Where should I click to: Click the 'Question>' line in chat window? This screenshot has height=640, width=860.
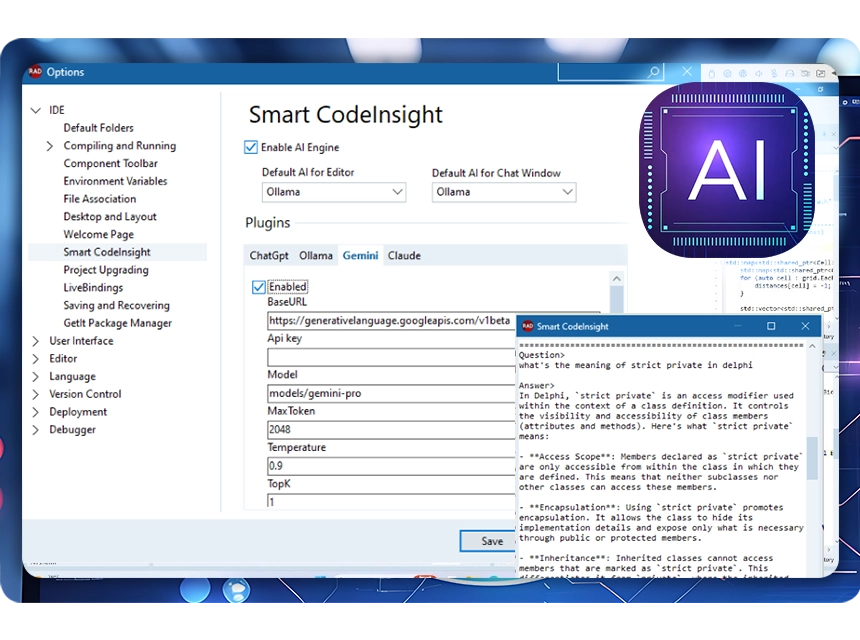point(542,355)
